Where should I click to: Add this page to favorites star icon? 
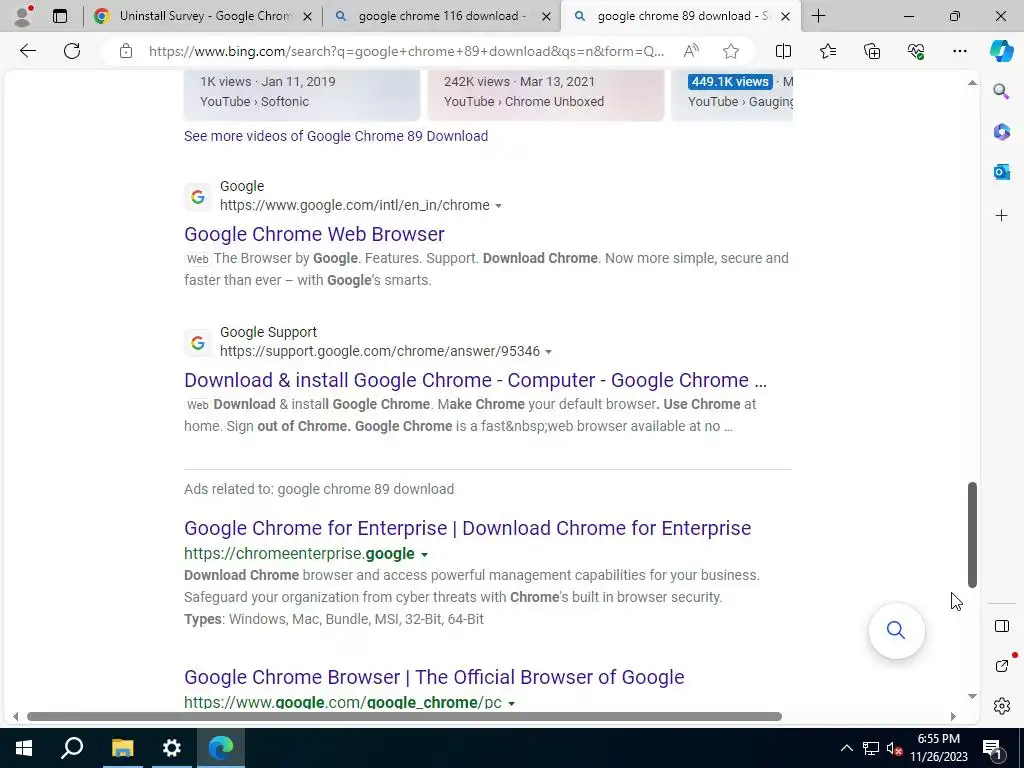731,51
